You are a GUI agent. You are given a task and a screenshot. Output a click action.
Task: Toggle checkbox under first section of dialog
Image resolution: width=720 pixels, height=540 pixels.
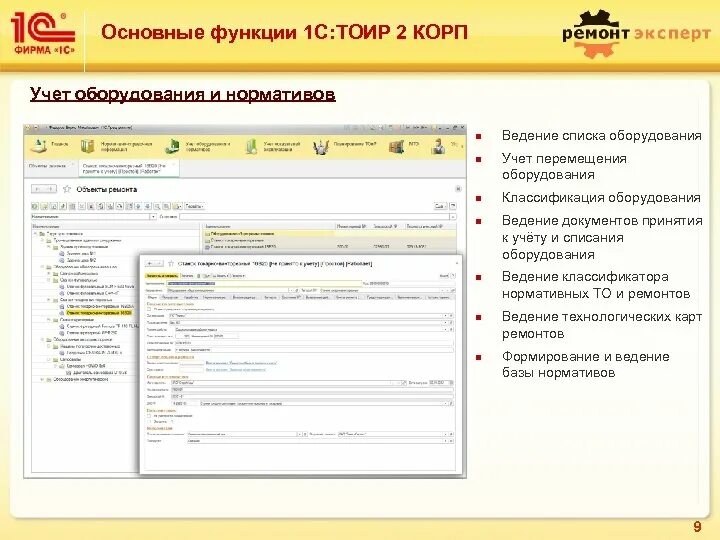tap(149, 309)
